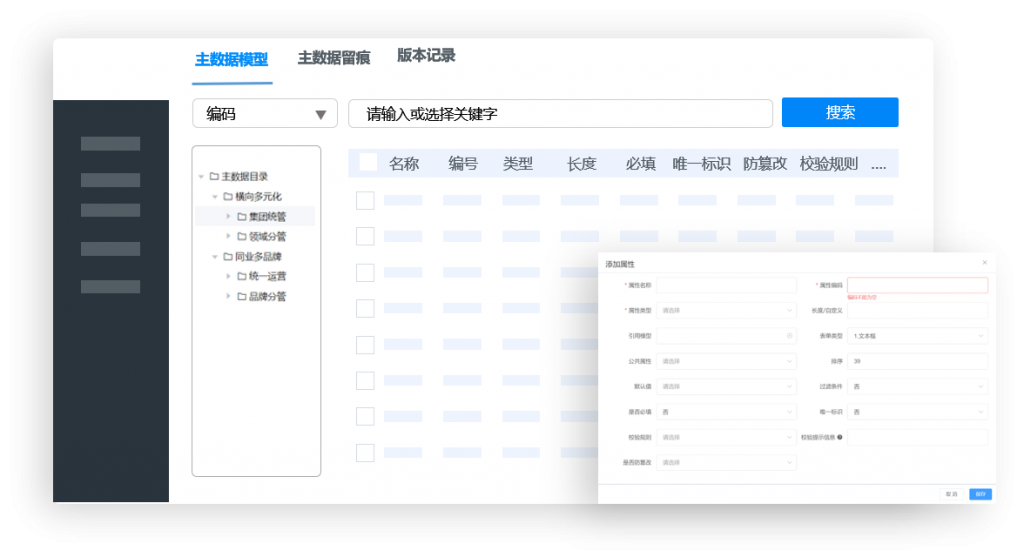Toggle the select-all checkbox in table header
This screenshot has height=557, width=1024.
click(x=368, y=163)
